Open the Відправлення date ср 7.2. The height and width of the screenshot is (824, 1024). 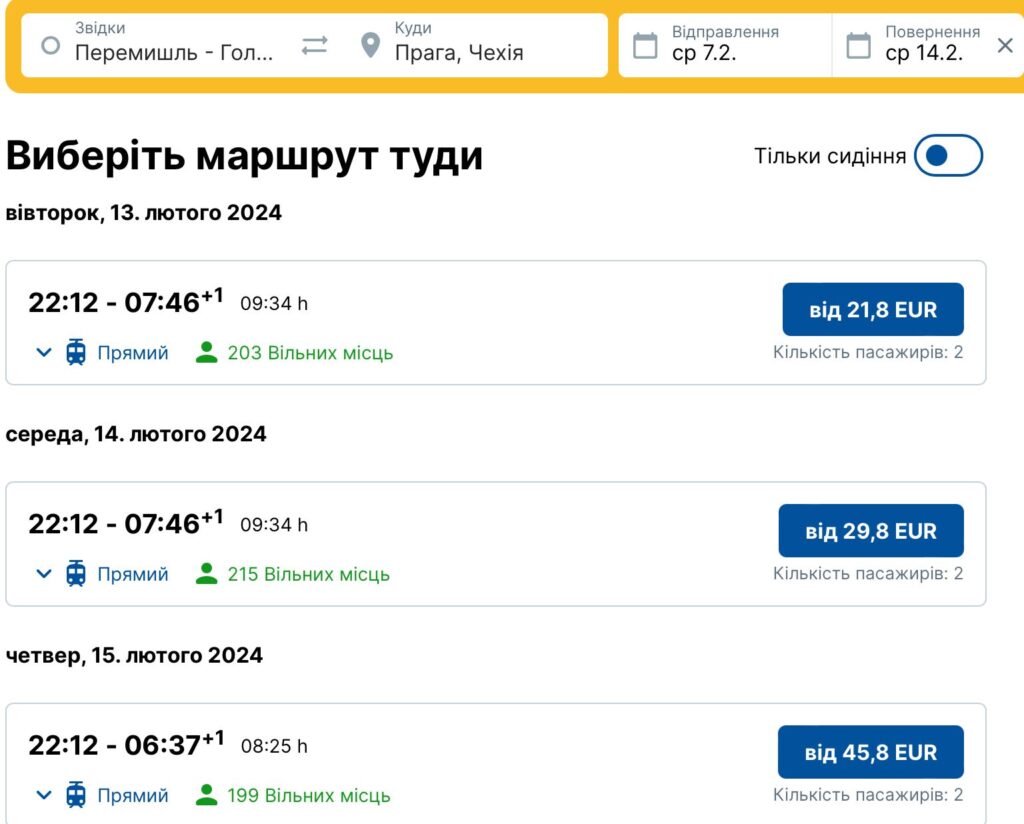pyautogui.click(x=725, y=45)
